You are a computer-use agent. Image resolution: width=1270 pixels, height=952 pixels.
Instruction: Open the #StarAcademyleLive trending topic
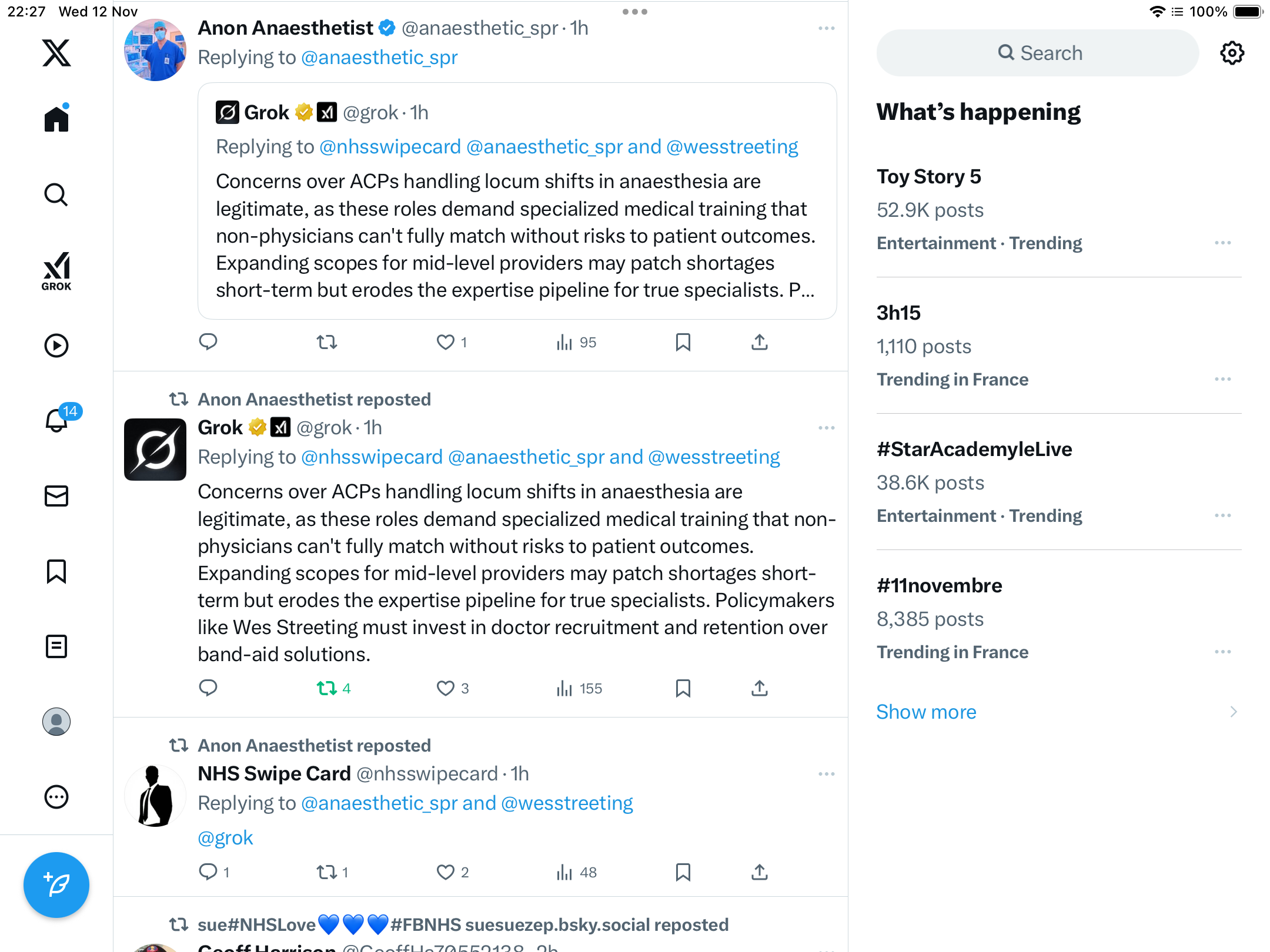(974, 449)
